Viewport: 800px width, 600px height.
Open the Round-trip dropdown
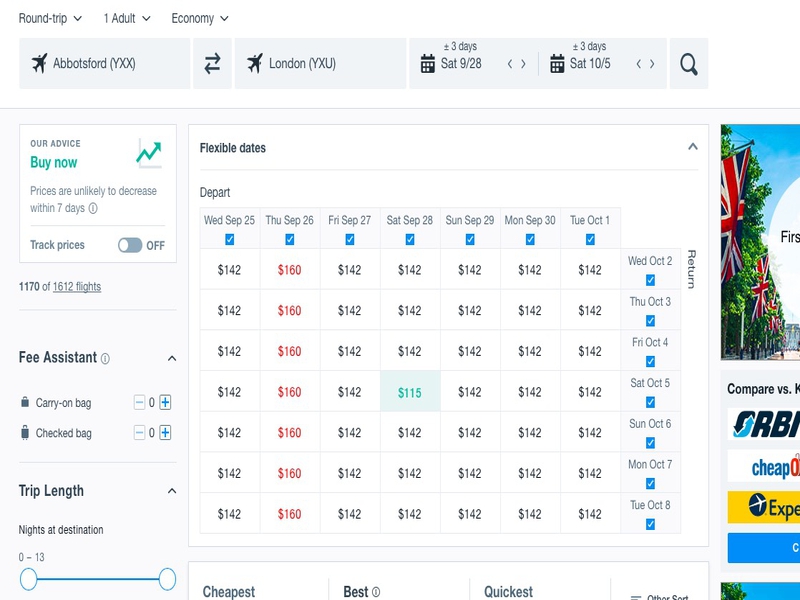click(x=50, y=18)
